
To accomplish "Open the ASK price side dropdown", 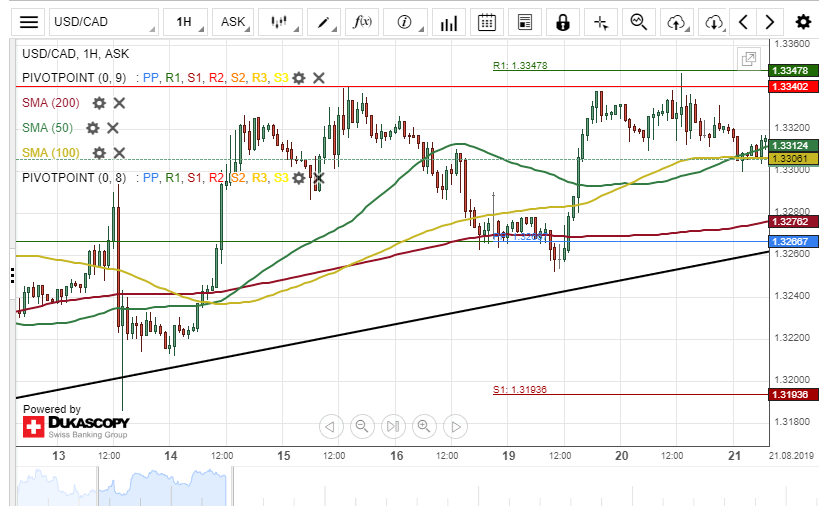I will pos(236,22).
